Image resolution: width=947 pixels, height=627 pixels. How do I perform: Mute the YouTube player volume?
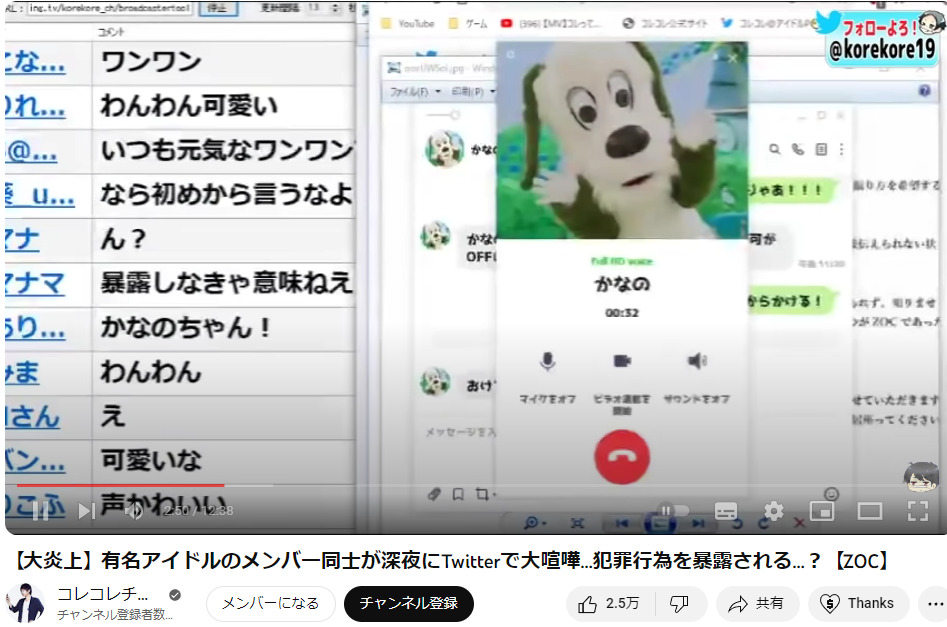[133, 511]
